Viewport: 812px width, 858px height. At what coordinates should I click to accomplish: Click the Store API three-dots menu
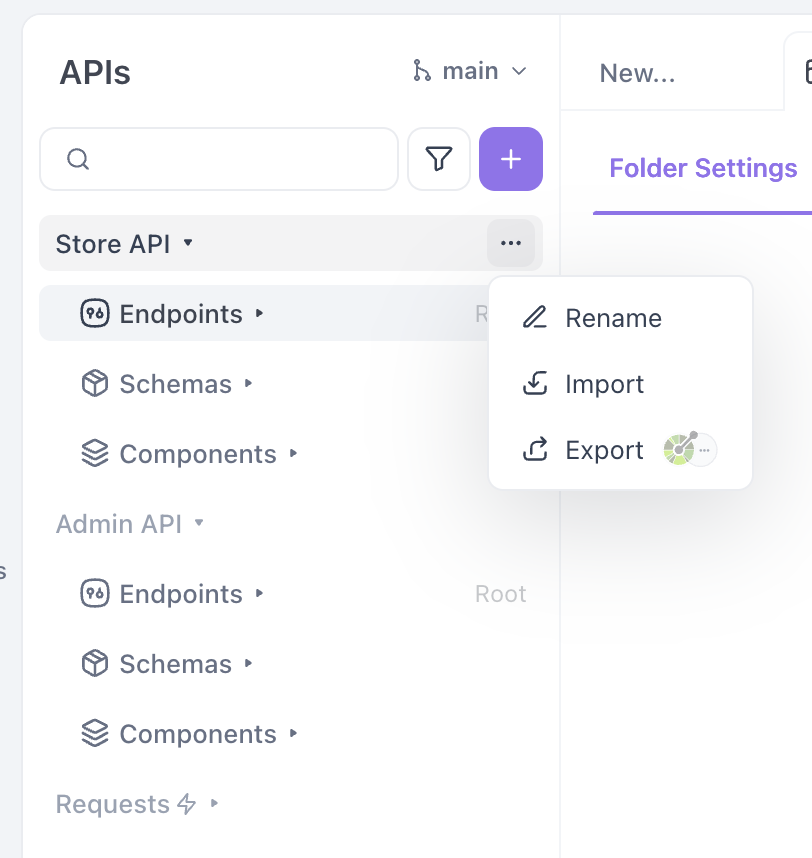[x=511, y=243]
